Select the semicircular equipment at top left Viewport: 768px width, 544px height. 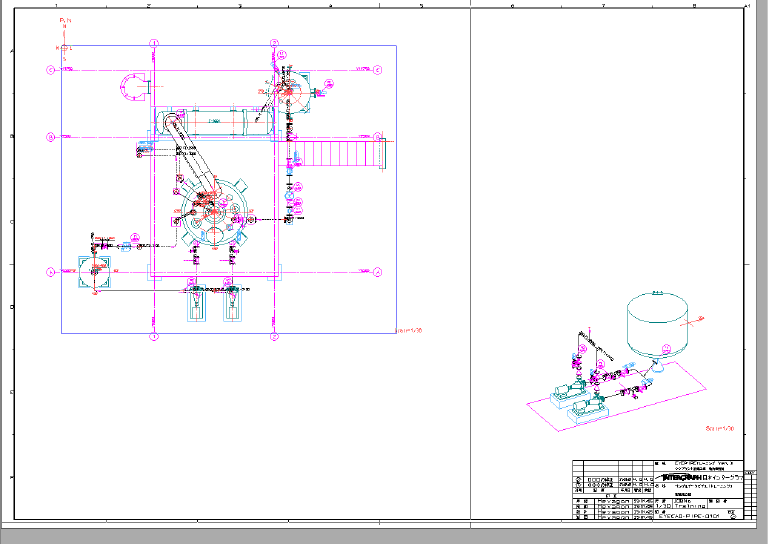(134, 87)
